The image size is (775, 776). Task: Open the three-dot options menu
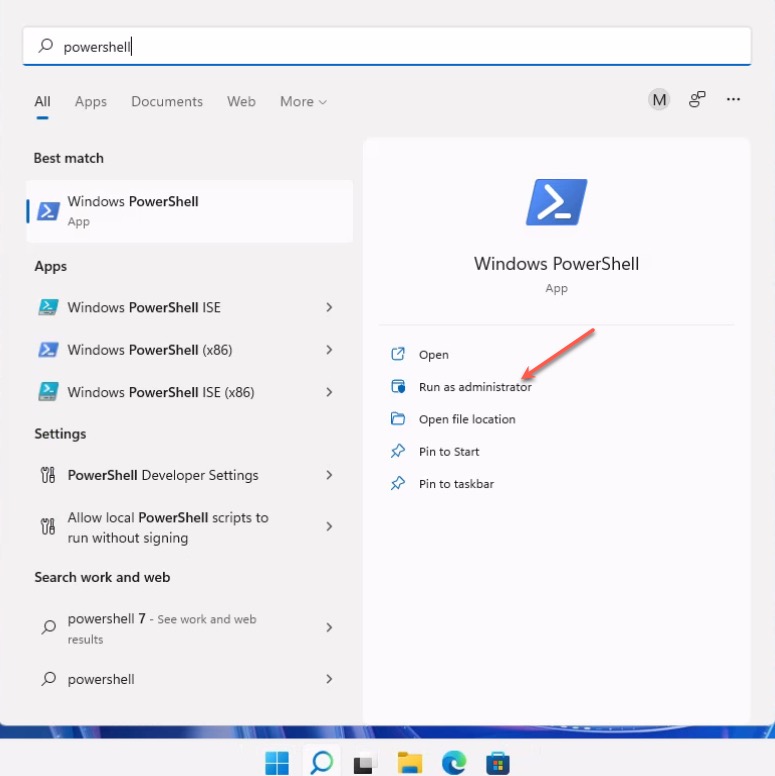point(733,99)
